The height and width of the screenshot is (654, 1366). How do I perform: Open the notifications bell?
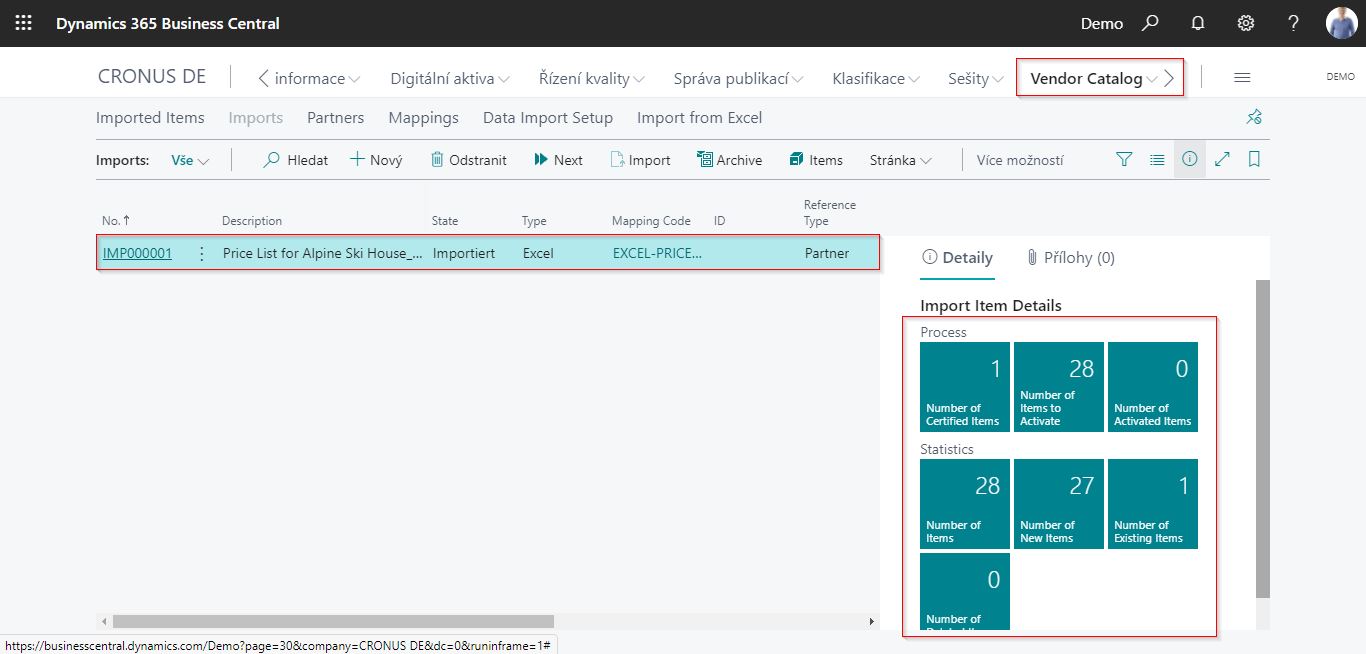coord(1198,23)
